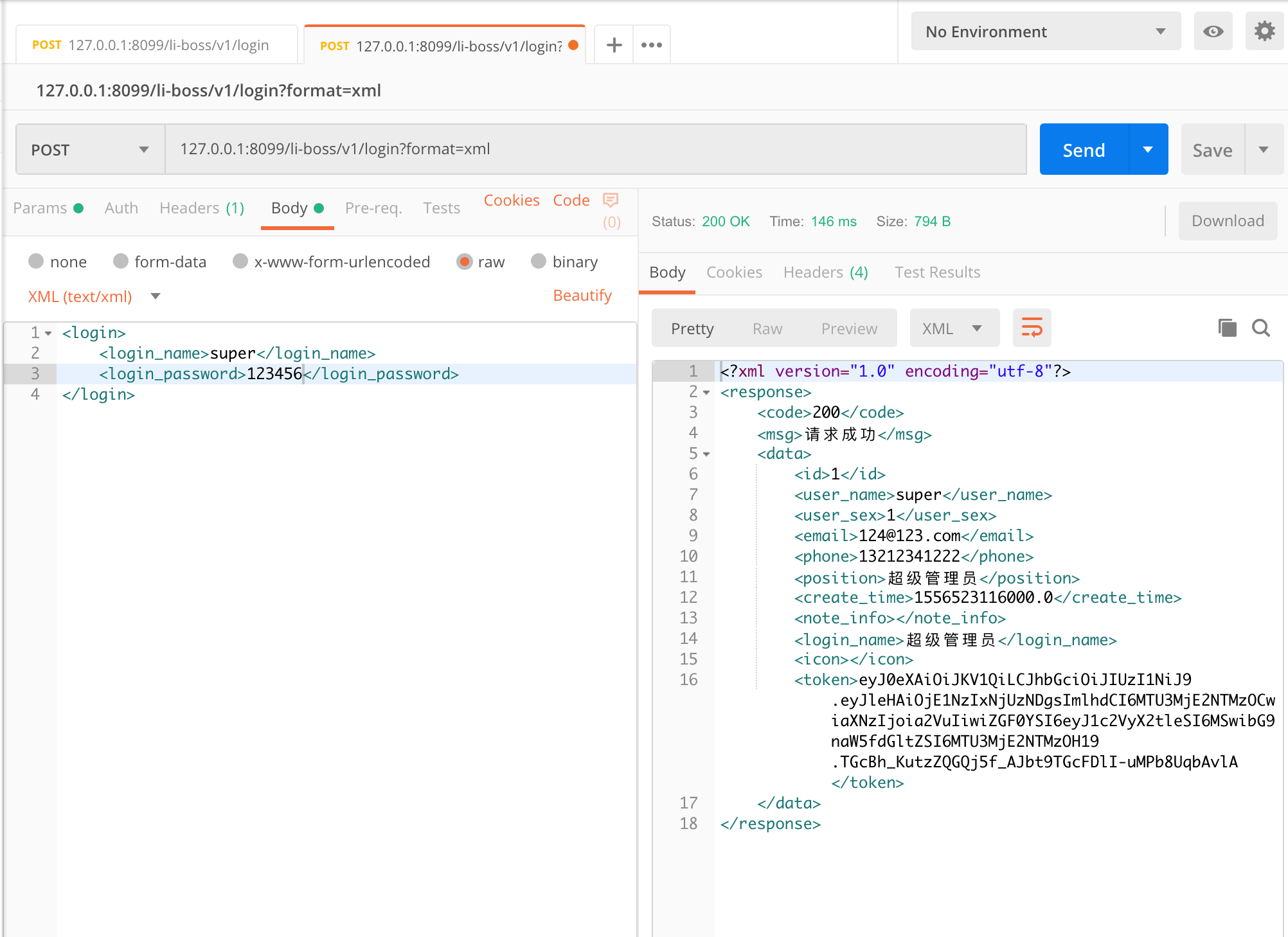The height and width of the screenshot is (937, 1288).
Task: Copy response body with clipboard icon
Action: pos(1227,328)
